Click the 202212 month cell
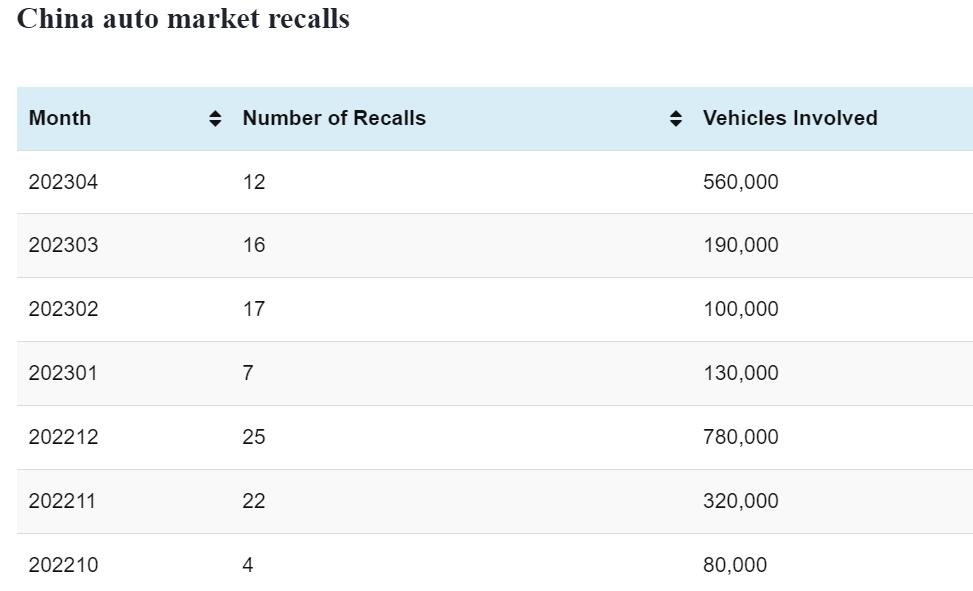 64,438
